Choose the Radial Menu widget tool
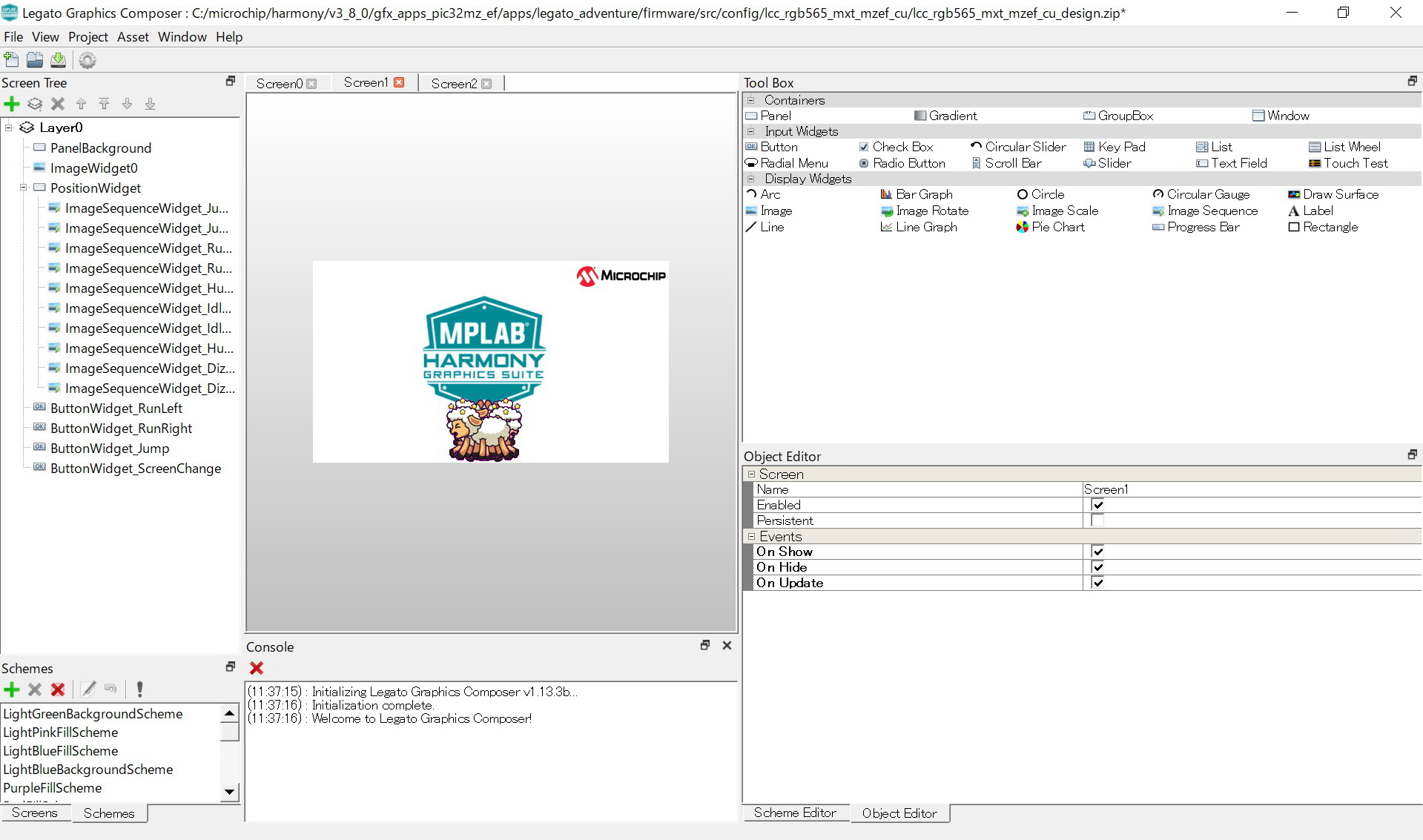The width and height of the screenshot is (1423, 840). click(787, 163)
